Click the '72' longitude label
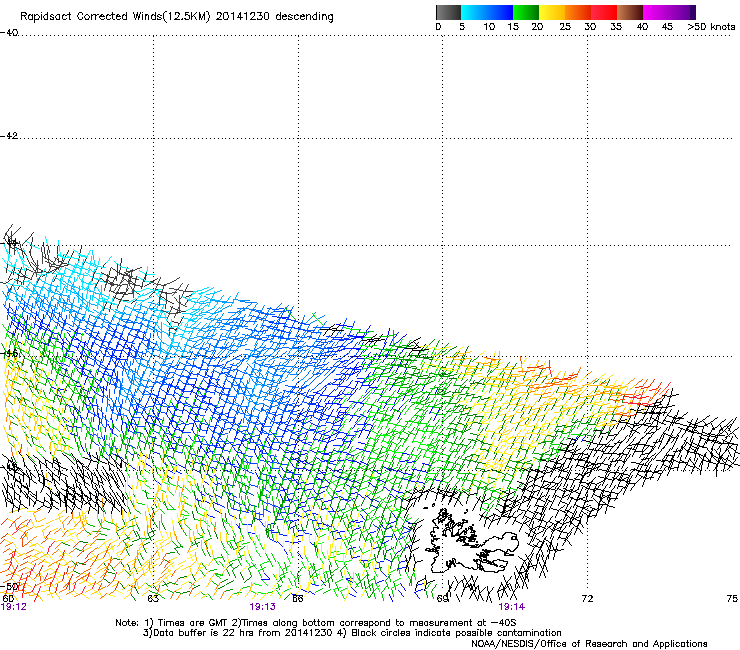Image resolution: width=740 pixels, height=650 pixels. click(587, 599)
